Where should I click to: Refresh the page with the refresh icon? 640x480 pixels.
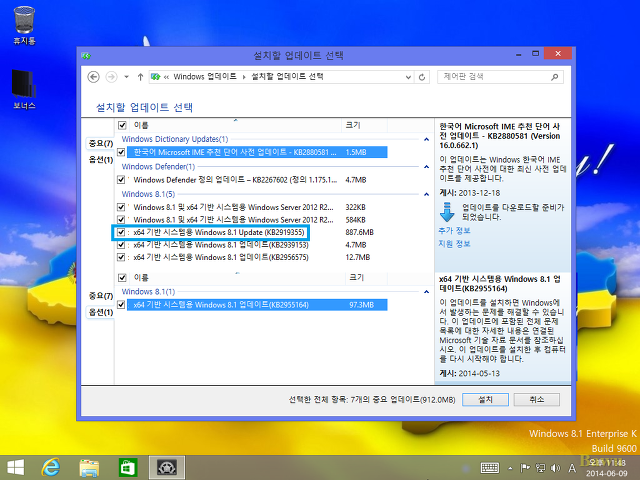422,77
